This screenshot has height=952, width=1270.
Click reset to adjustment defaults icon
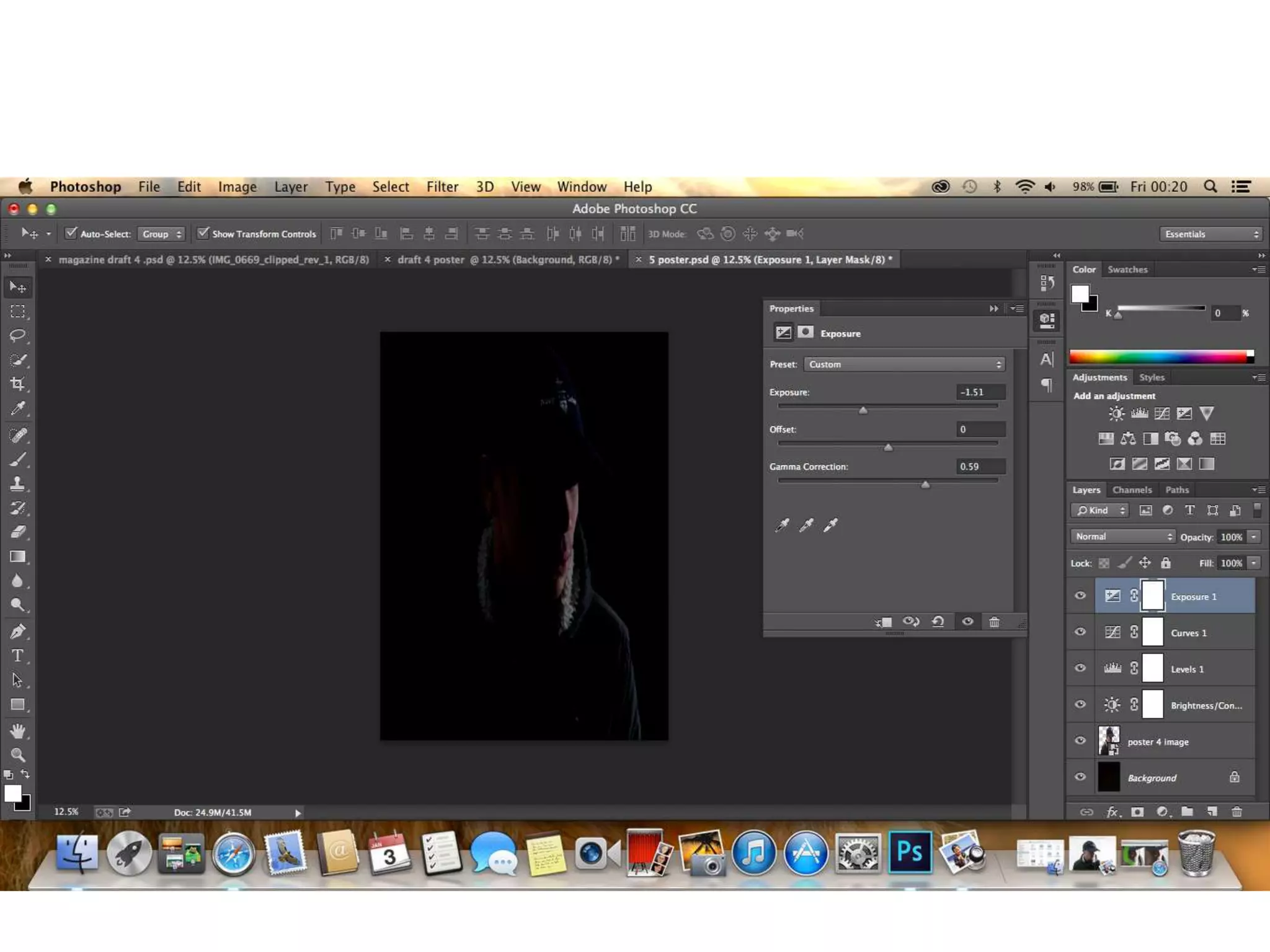938,622
